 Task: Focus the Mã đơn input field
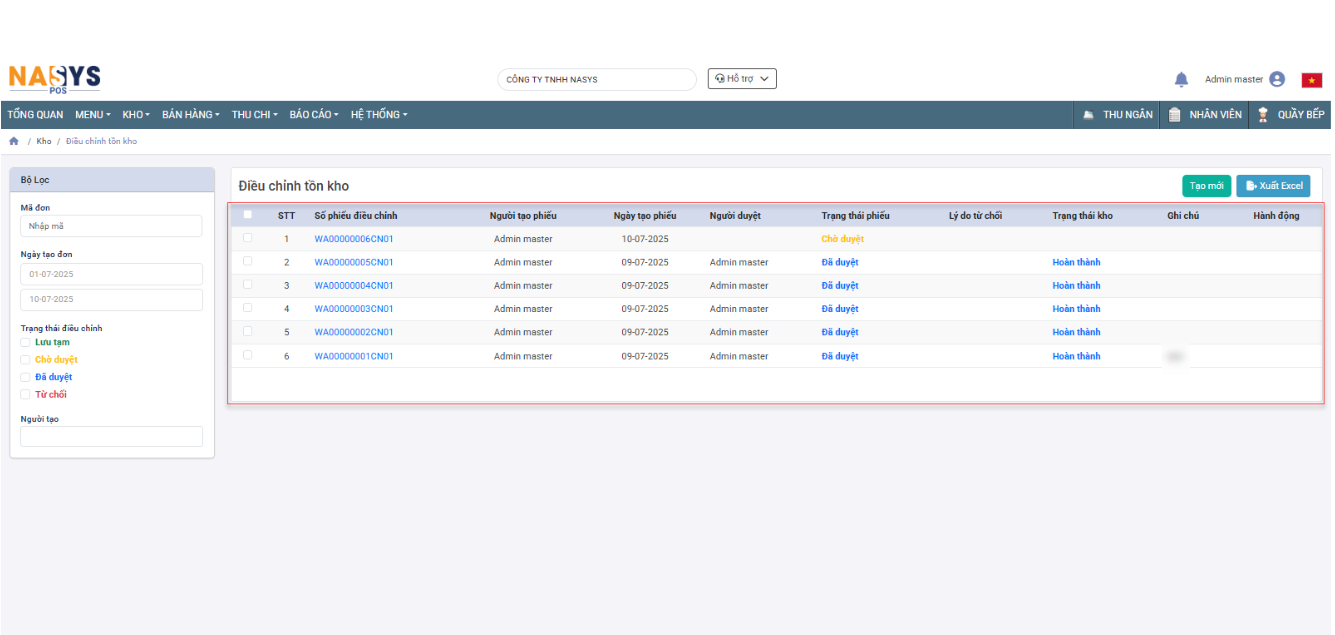[111, 227]
